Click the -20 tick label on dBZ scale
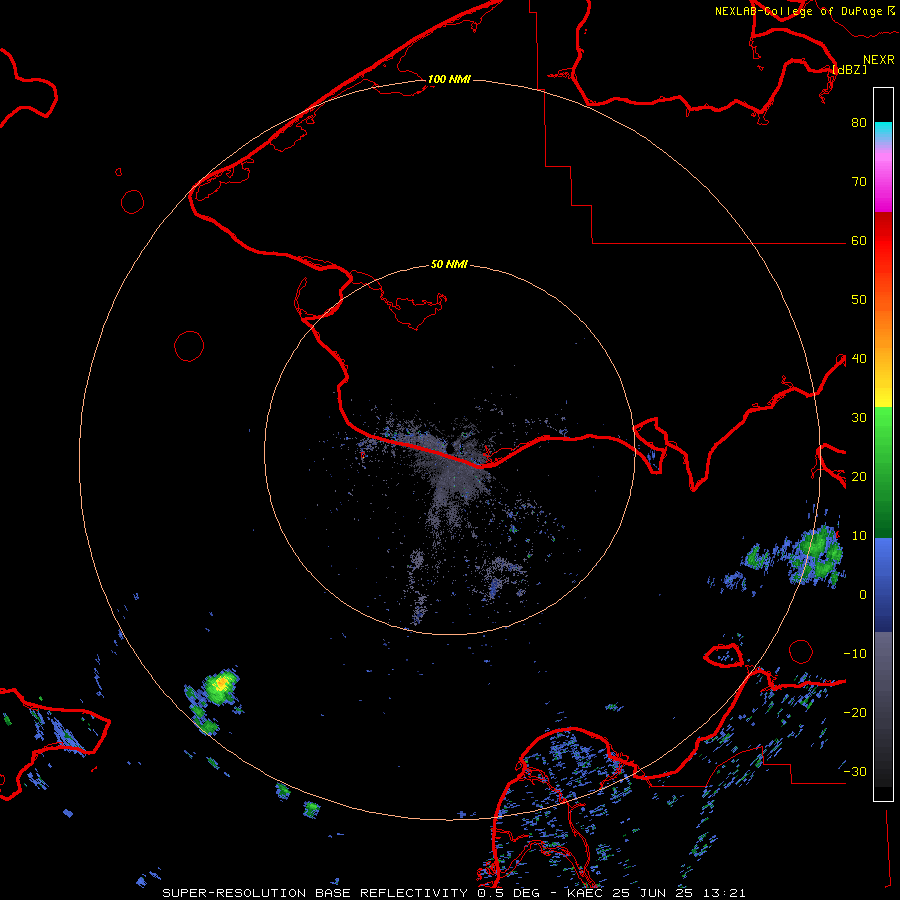Image resolution: width=900 pixels, height=900 pixels. click(855, 713)
